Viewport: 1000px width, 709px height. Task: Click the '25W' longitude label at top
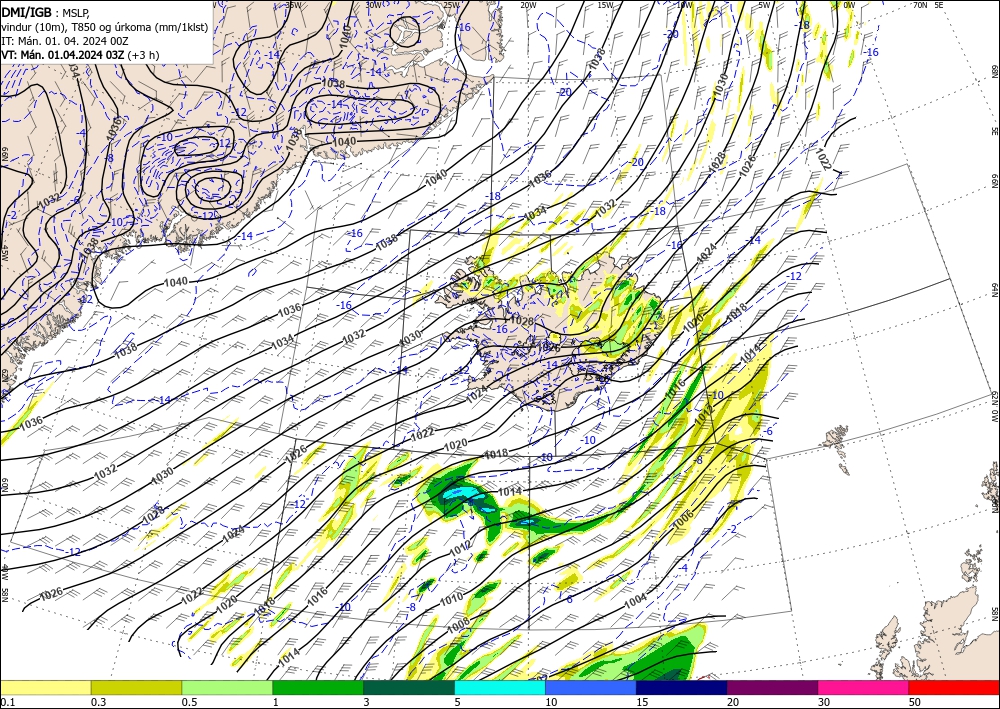[451, 5]
